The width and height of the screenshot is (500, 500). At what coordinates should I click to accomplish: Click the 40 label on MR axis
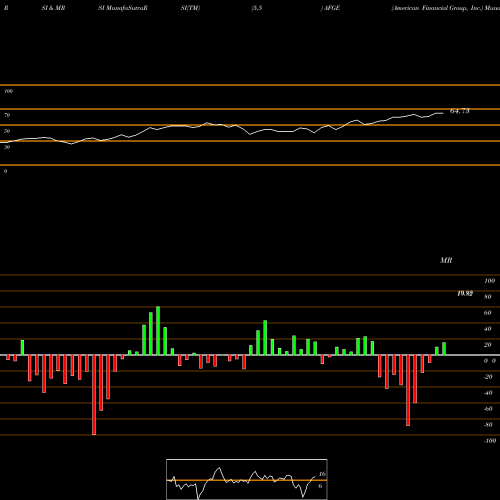488,329
